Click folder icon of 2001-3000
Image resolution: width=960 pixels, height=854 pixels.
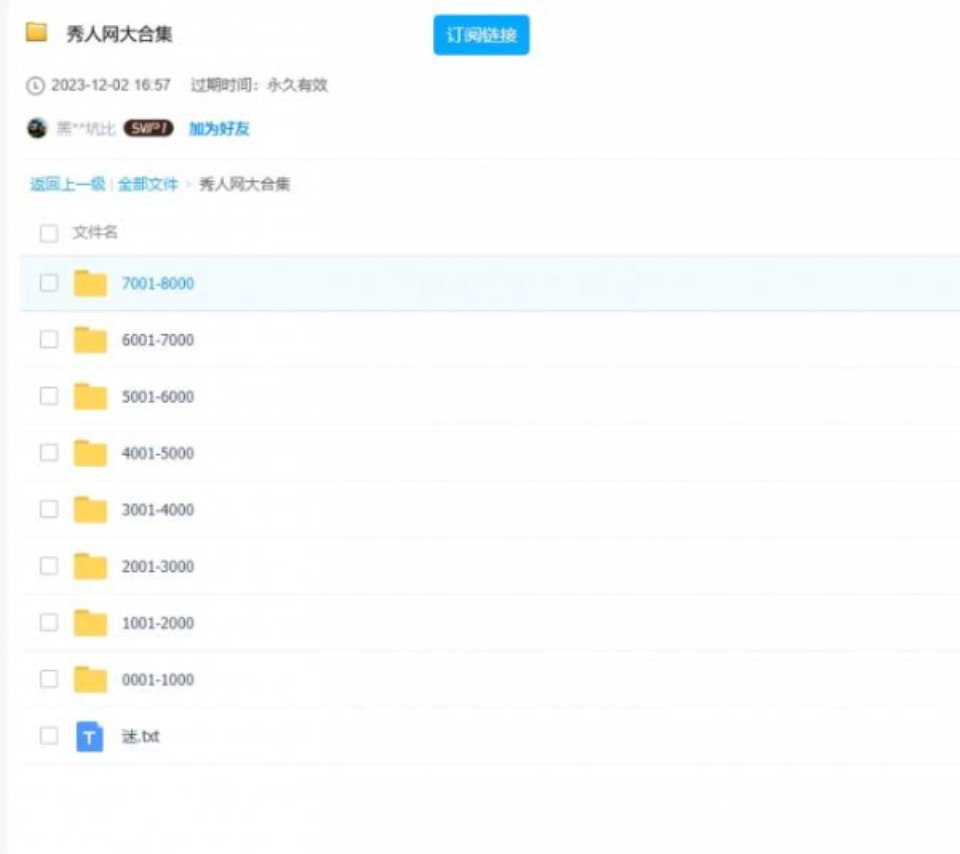click(x=90, y=566)
